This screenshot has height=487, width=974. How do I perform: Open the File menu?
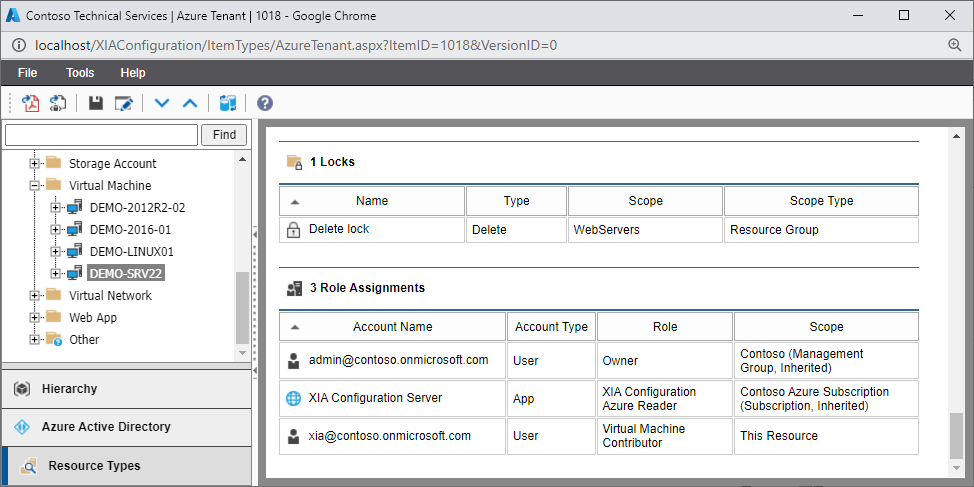(x=27, y=73)
